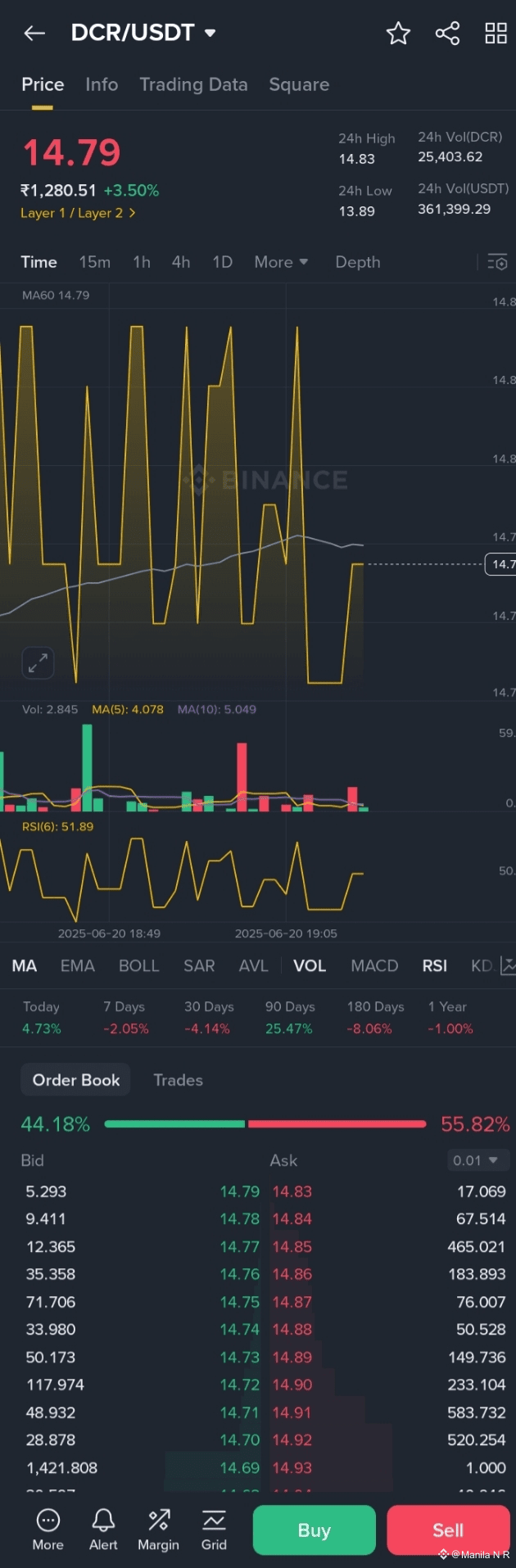
Task: Toggle the SAR indicator
Action: (x=199, y=966)
